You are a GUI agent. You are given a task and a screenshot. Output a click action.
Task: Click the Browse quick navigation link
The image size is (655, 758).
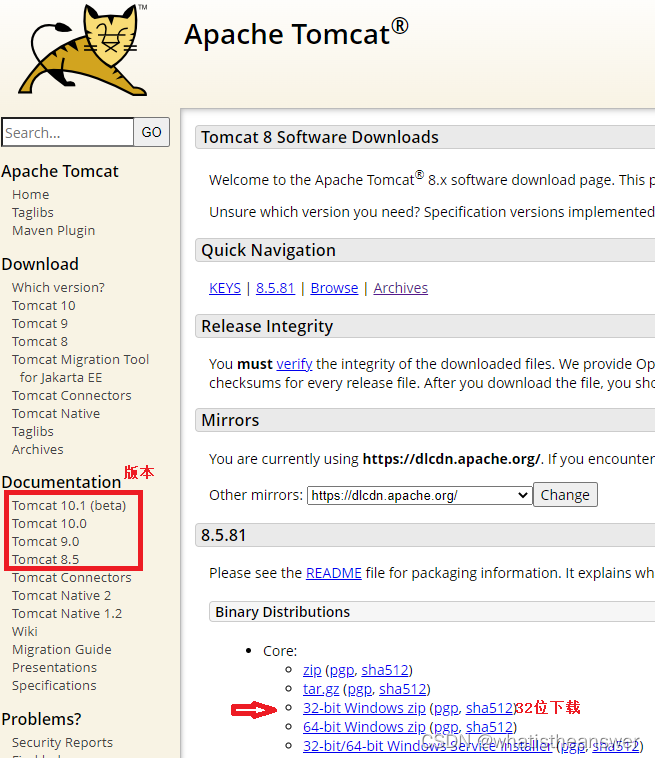click(334, 288)
